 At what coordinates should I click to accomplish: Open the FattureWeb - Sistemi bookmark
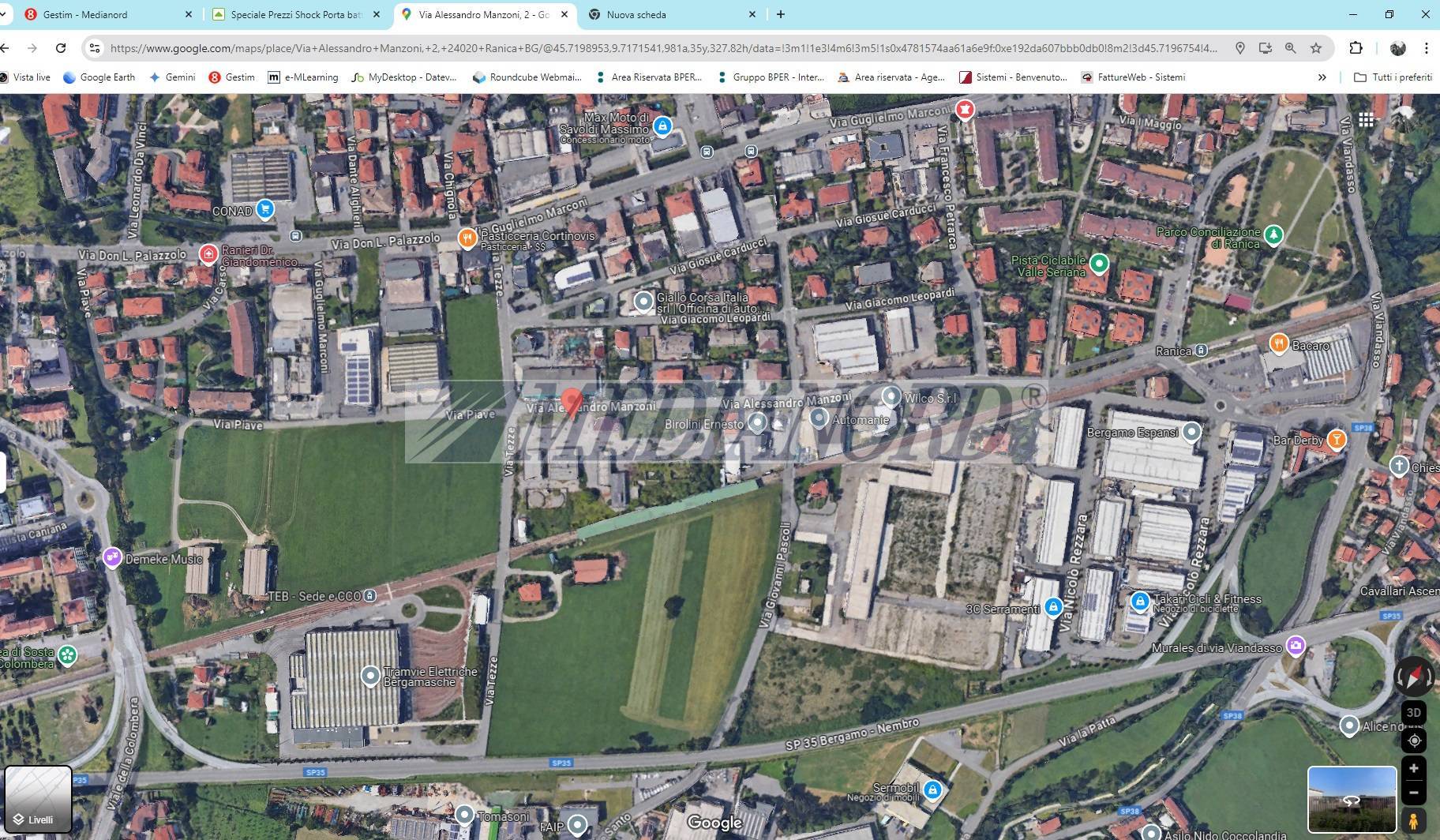coord(1134,77)
